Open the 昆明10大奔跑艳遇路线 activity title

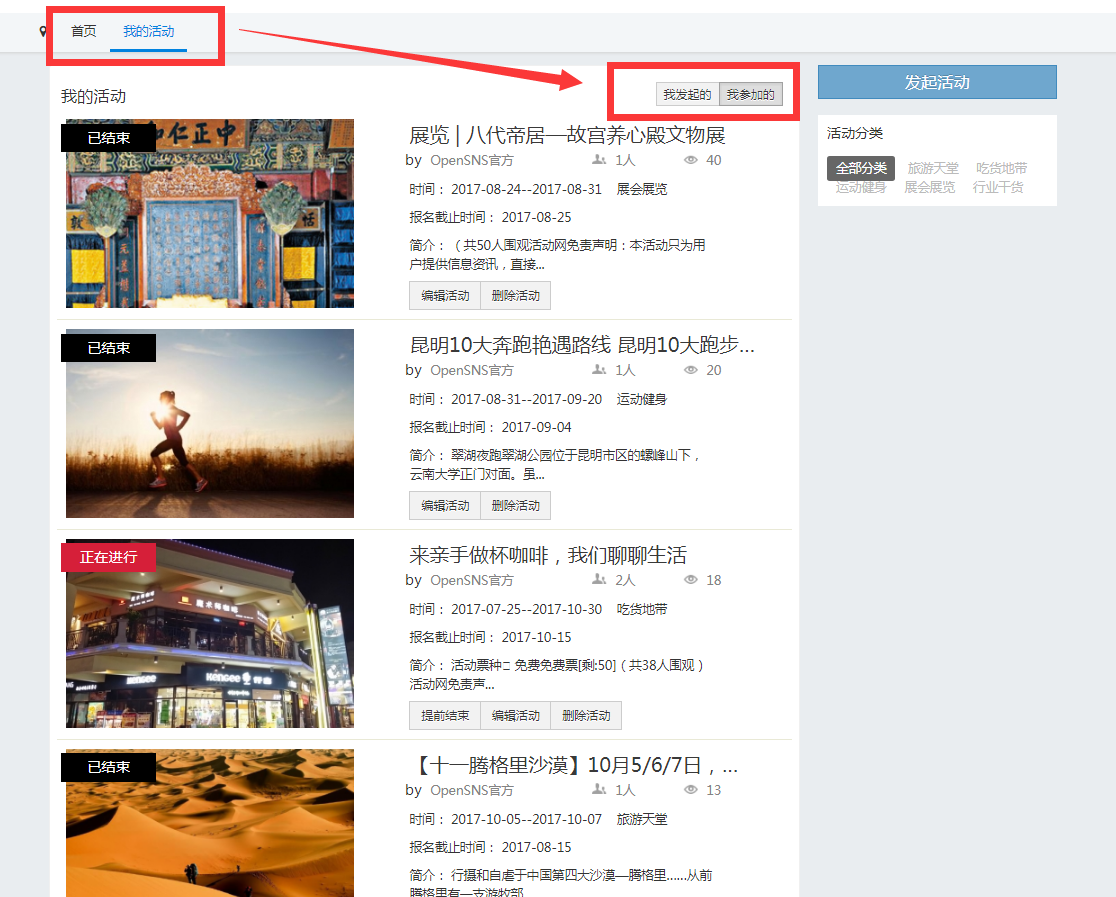[x=581, y=345]
